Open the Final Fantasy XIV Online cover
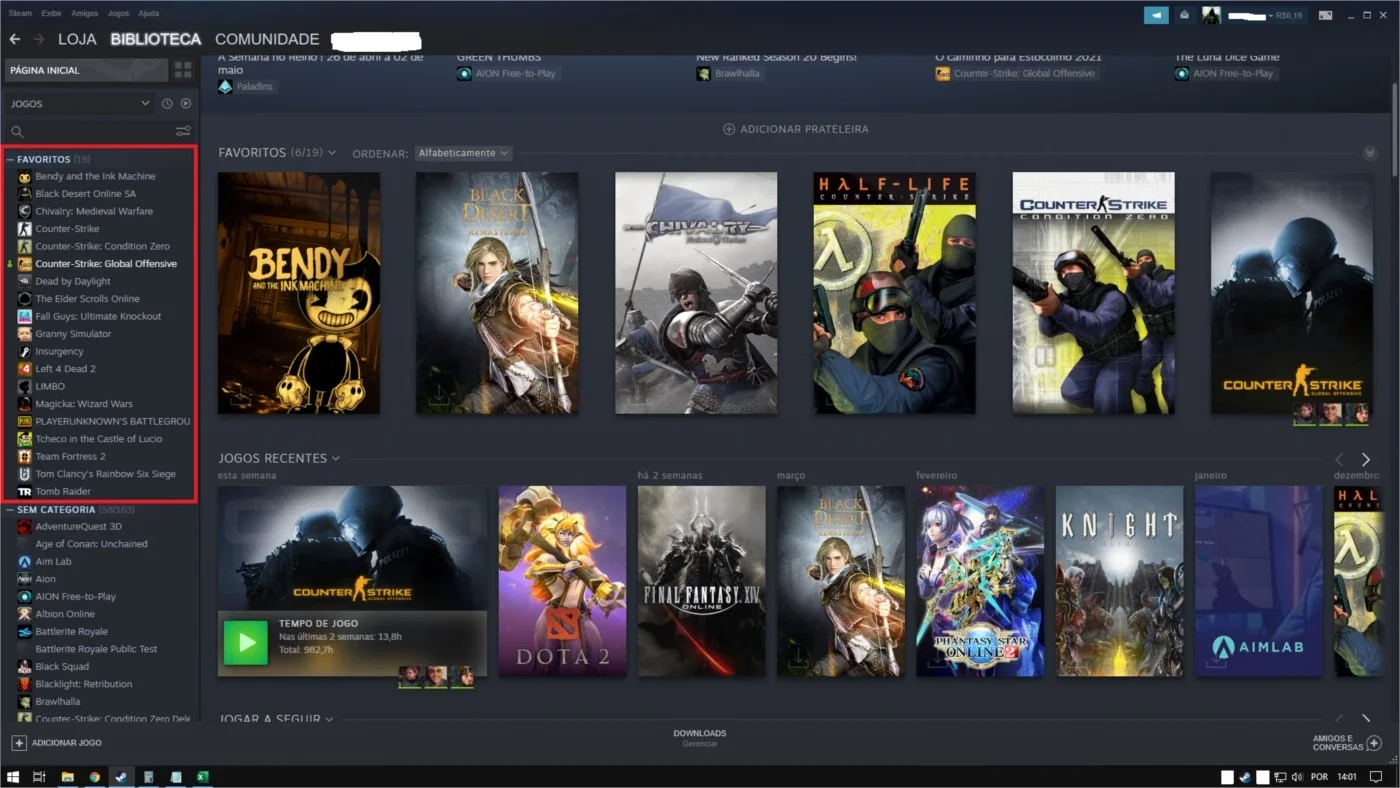1400x788 pixels. click(701, 581)
